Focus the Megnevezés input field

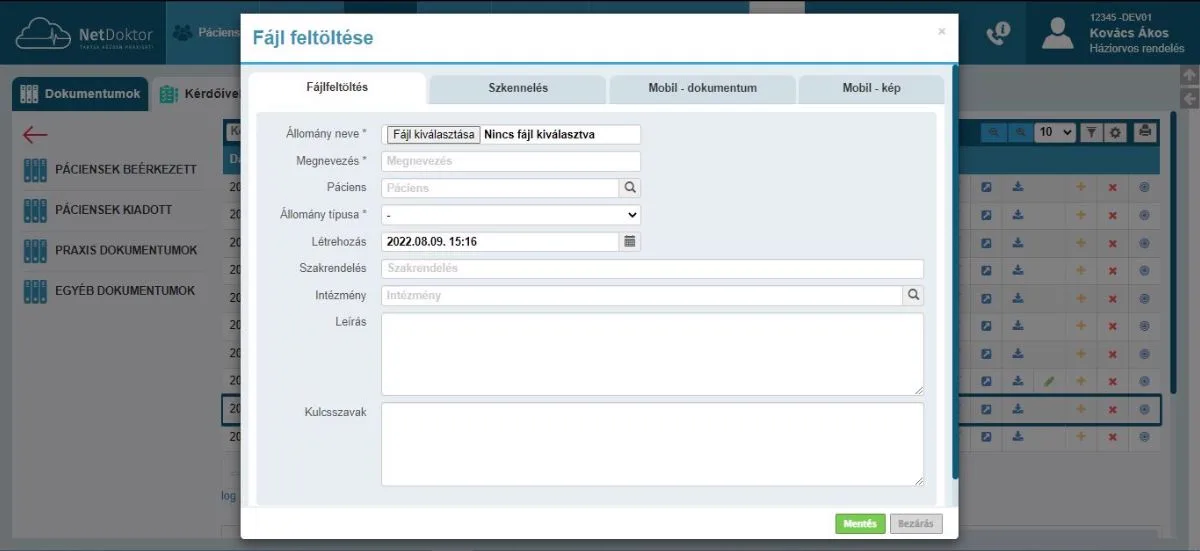click(x=511, y=161)
